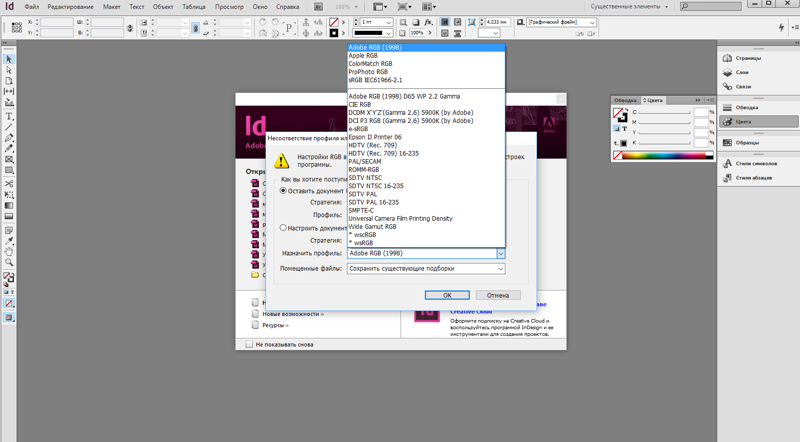Open the 'Существенные элементы' workspace switcher
This screenshot has height=442, width=800.
click(x=629, y=7)
